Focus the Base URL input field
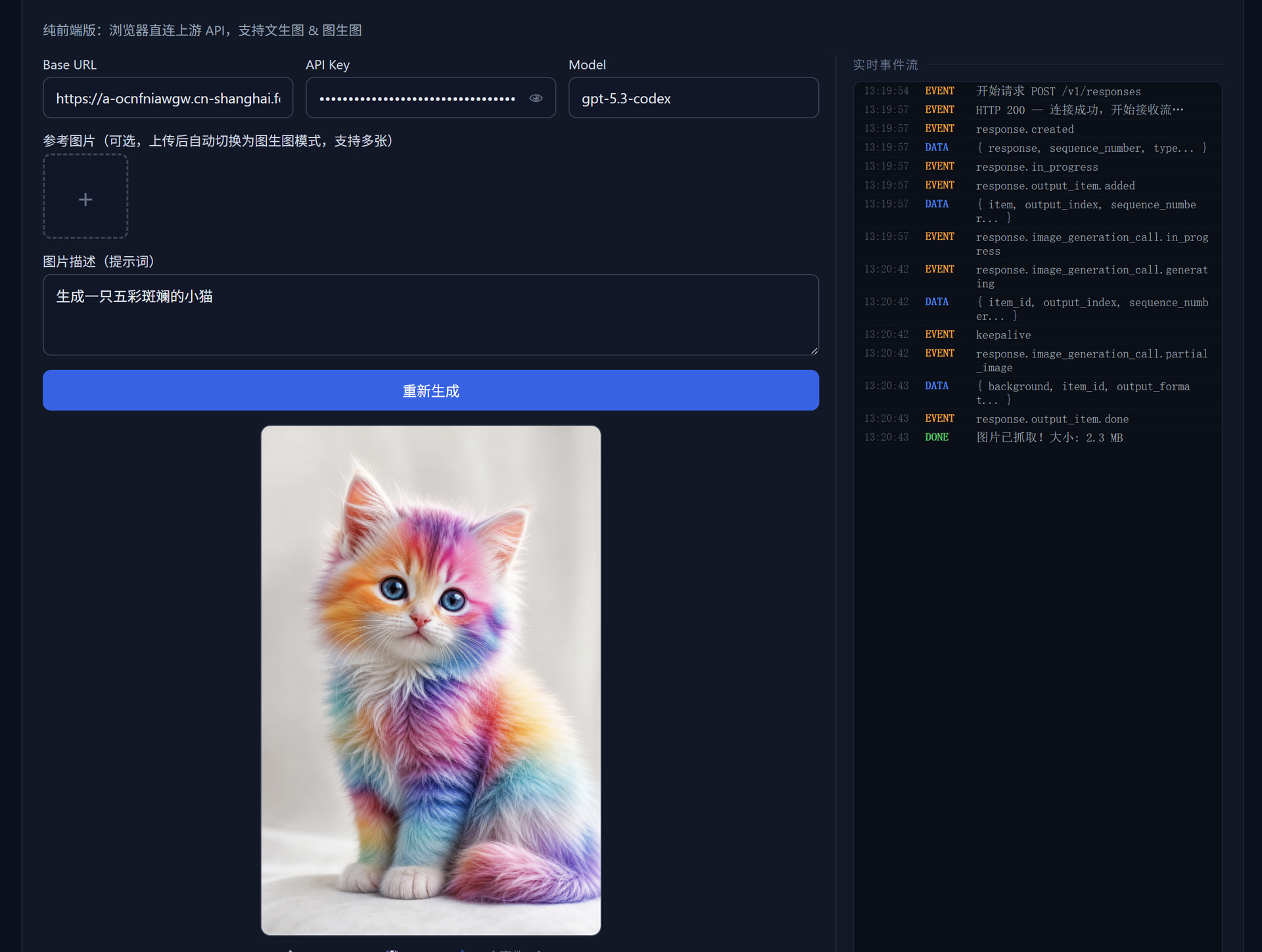 pyautogui.click(x=168, y=98)
